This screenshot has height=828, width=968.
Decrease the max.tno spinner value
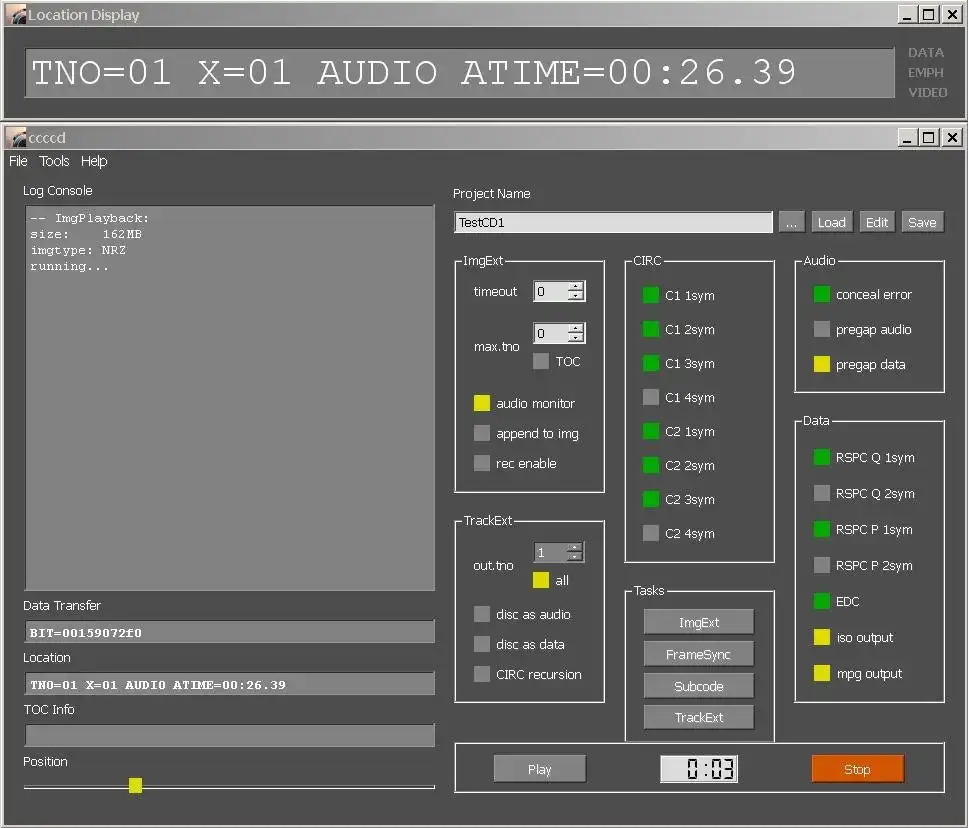(x=575, y=338)
